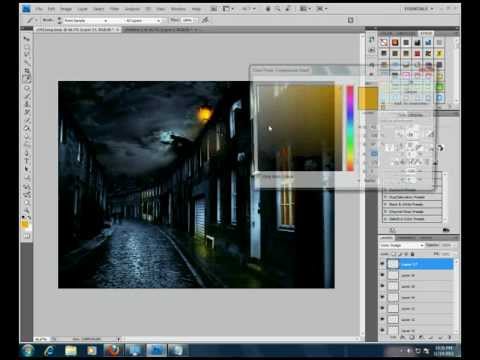This screenshot has height=360, width=480.
Task: Toggle Quick Mask mode icon
Action: point(27,236)
